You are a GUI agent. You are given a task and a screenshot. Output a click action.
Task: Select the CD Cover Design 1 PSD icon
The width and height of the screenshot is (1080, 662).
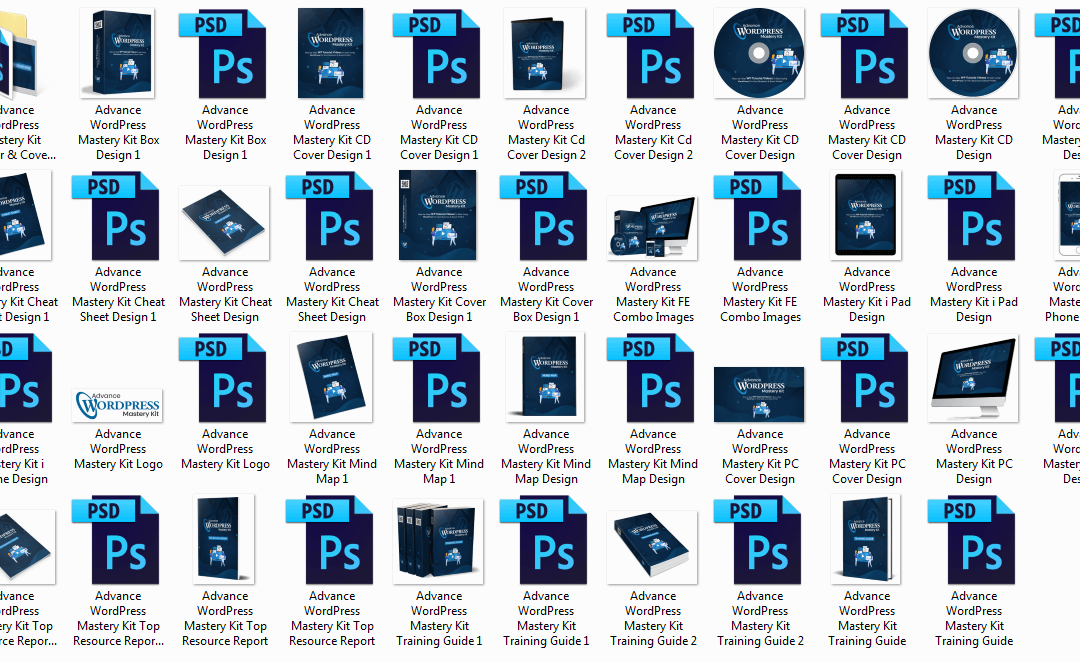click(x=437, y=54)
